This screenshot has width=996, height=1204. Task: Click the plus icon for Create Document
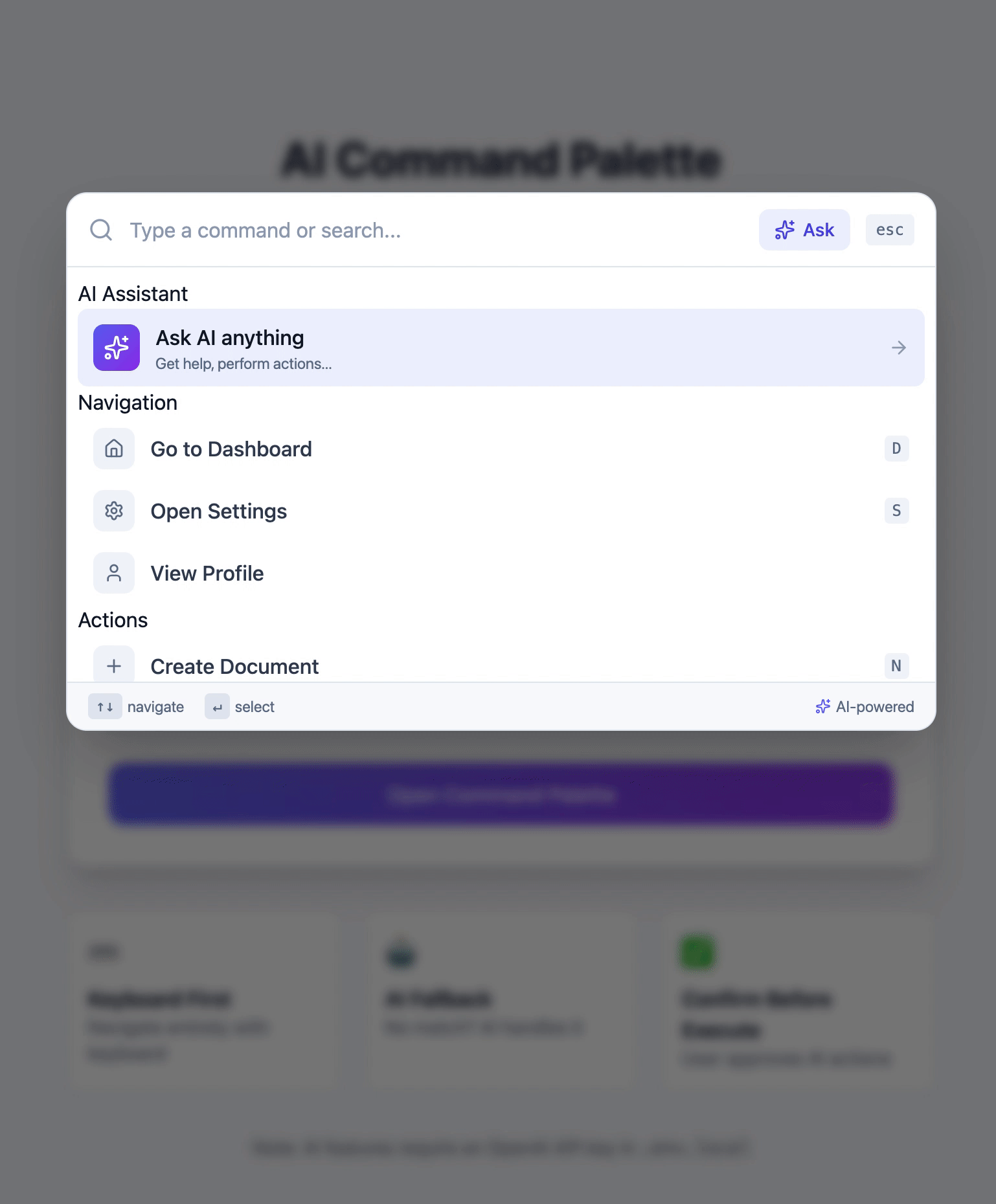tap(114, 665)
